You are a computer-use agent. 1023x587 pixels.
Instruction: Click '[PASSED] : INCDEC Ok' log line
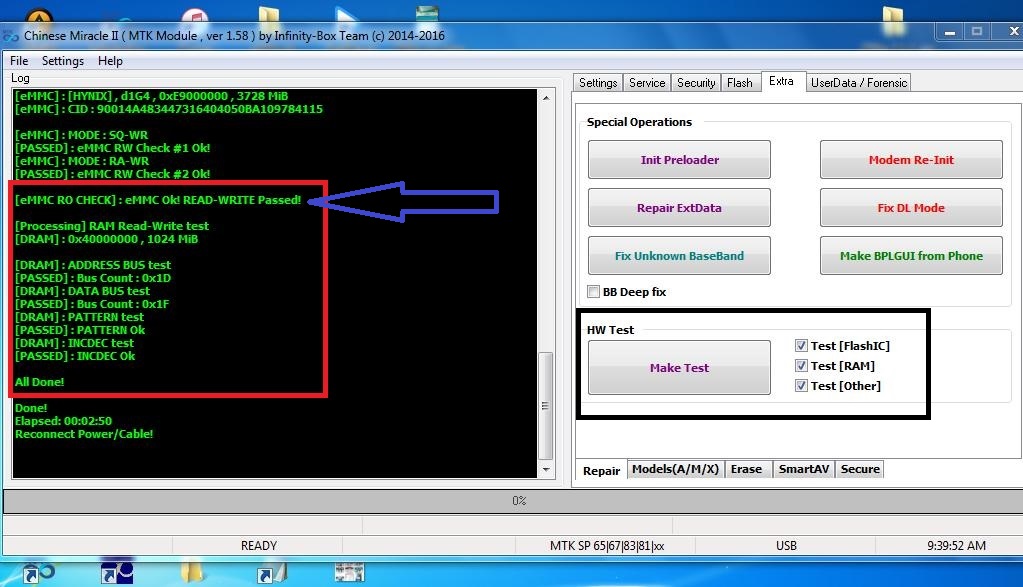coord(75,356)
